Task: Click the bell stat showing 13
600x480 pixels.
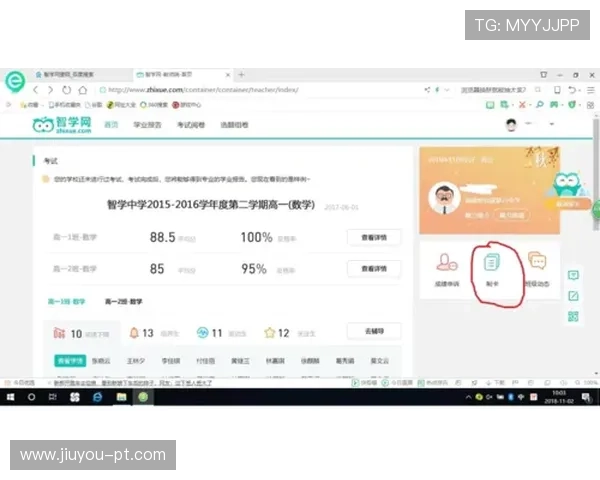Action: pos(154,333)
